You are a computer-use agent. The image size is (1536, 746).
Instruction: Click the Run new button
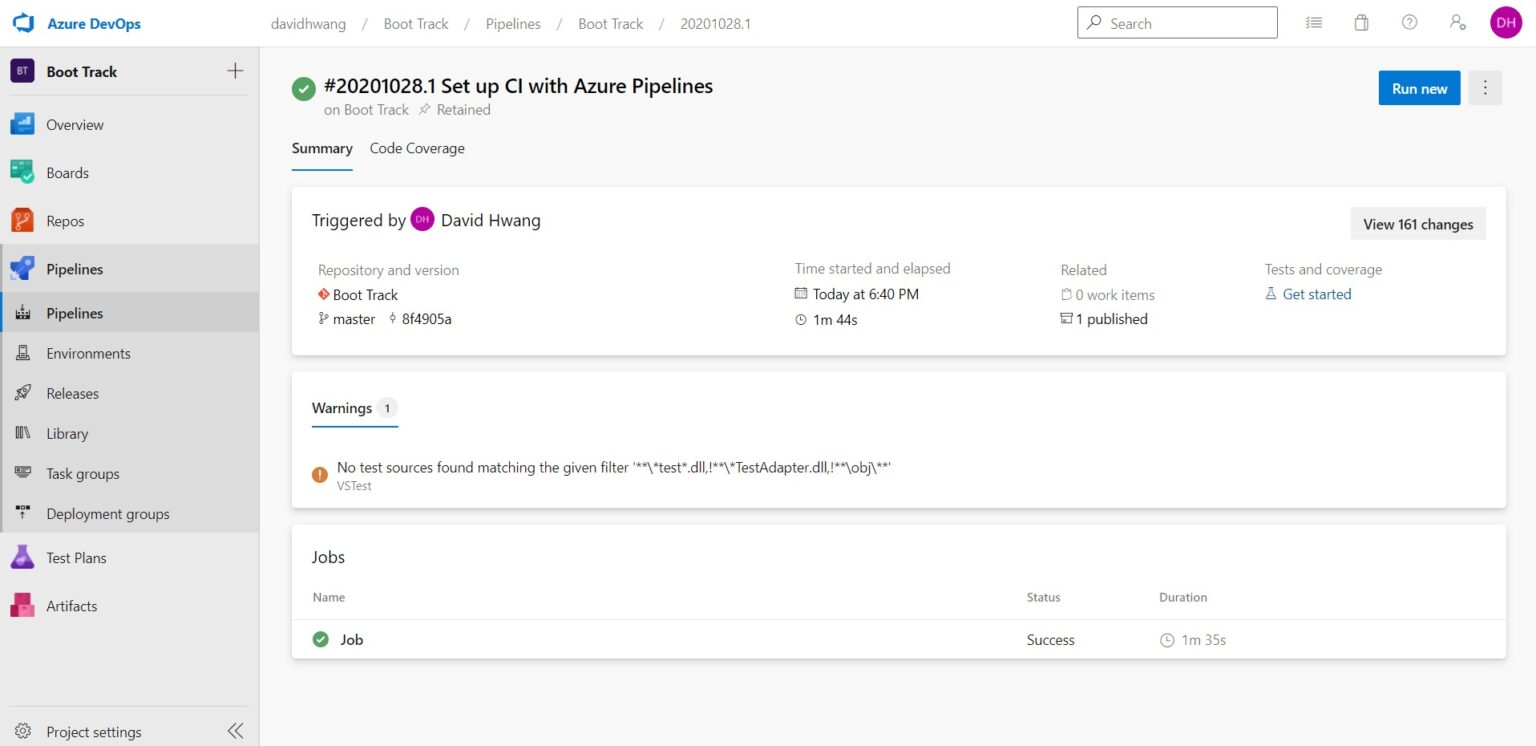(x=1418, y=88)
